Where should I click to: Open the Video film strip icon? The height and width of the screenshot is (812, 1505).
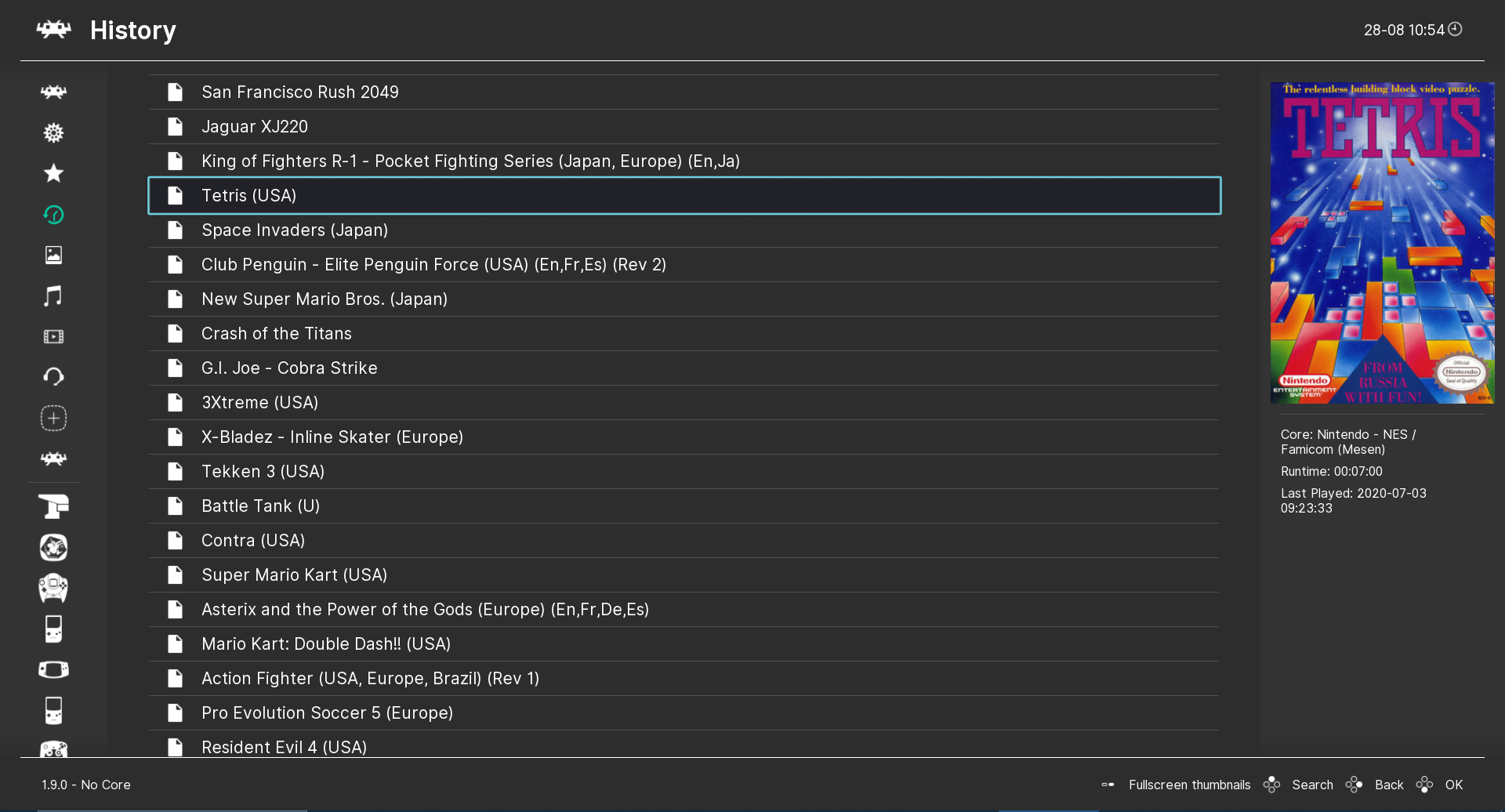53,336
